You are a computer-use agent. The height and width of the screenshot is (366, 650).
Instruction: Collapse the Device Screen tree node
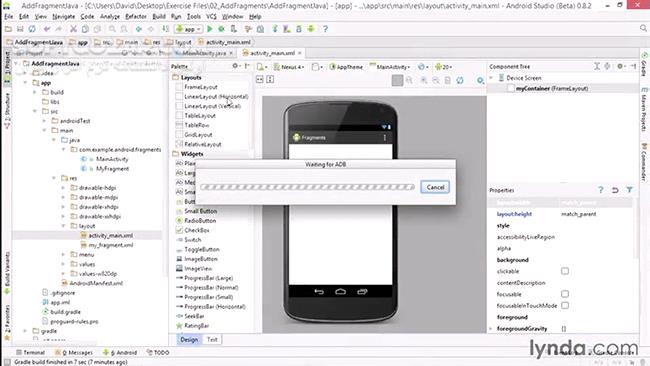pyautogui.click(x=492, y=78)
